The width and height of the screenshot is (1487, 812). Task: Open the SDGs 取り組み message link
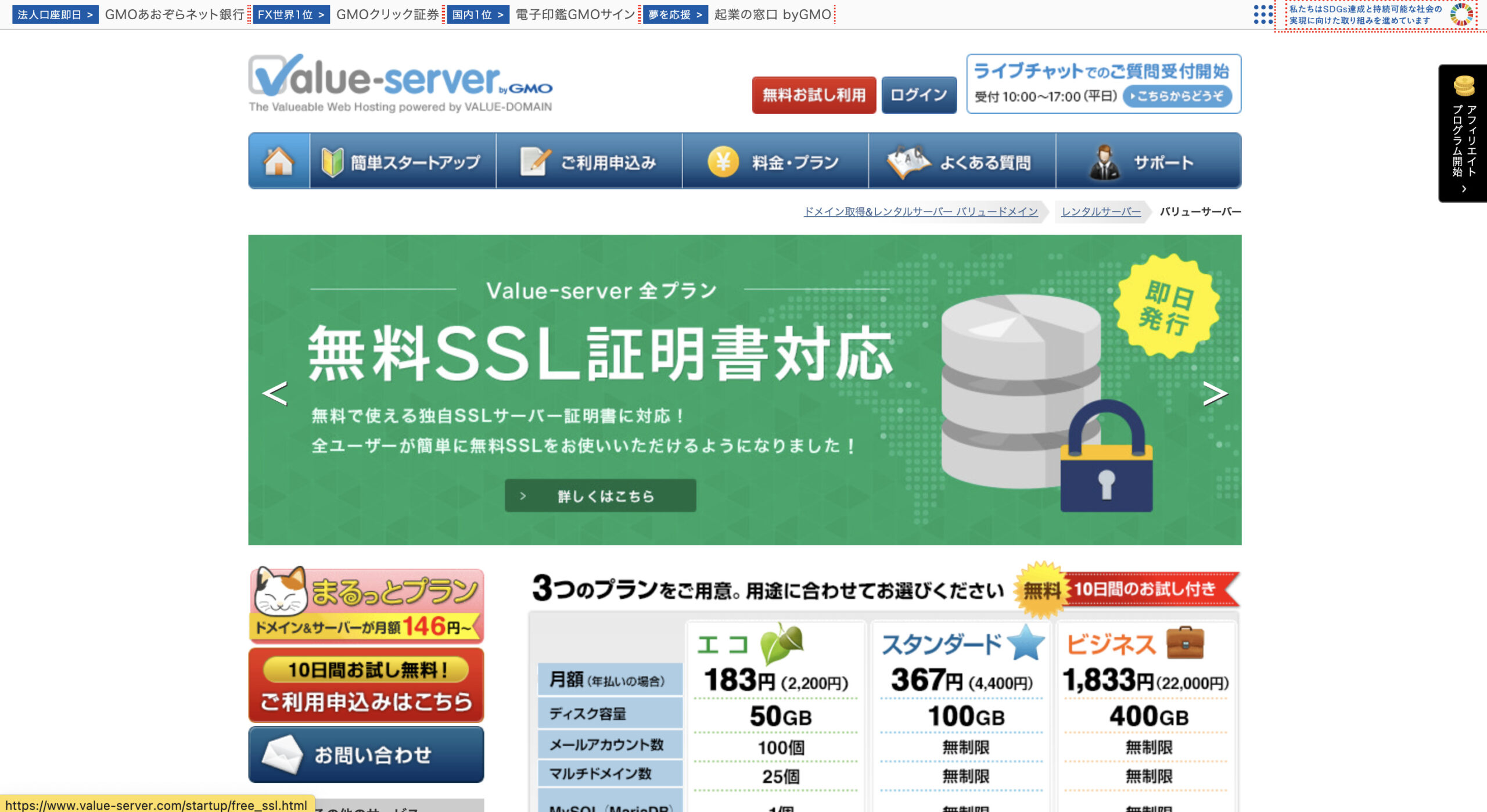click(x=1366, y=15)
